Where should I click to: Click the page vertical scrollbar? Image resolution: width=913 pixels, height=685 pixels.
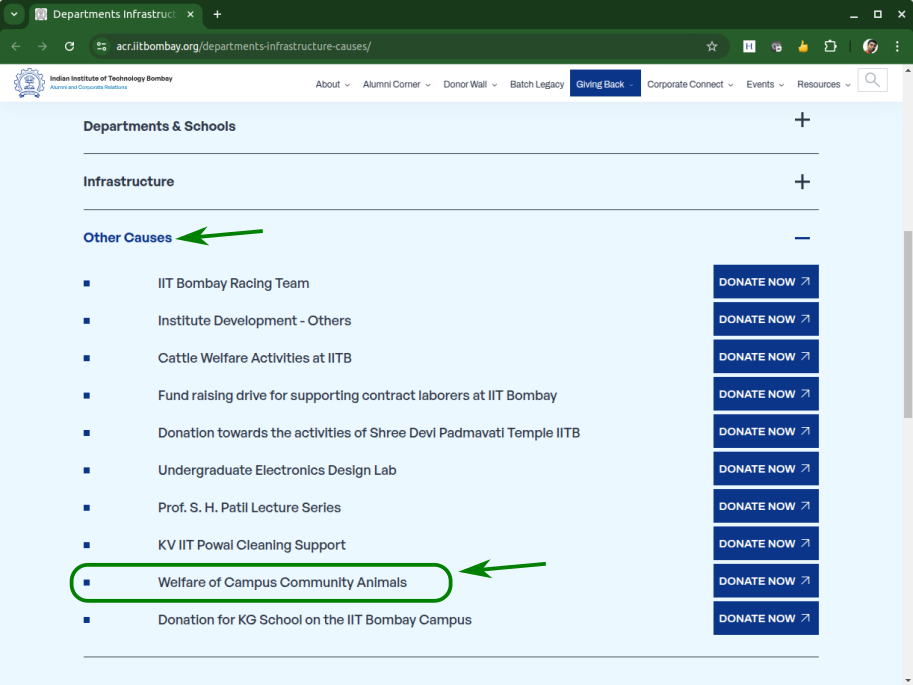tap(907, 320)
